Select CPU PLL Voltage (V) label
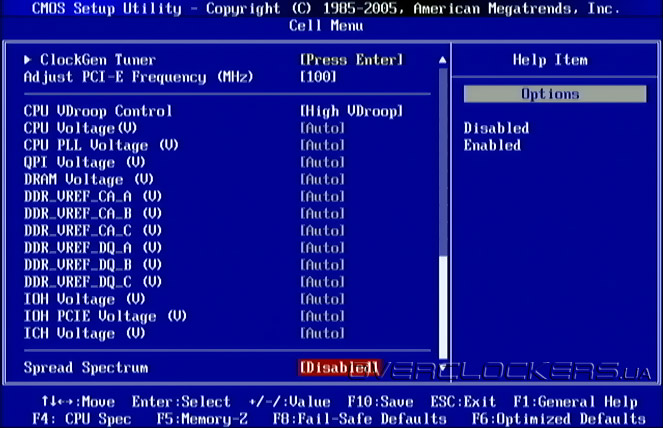The width and height of the screenshot is (663, 428). pyautogui.click(x=101, y=145)
